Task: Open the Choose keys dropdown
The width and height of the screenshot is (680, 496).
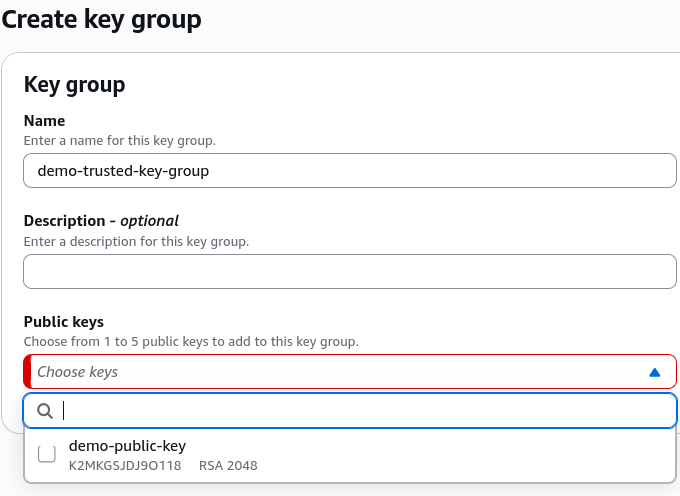Action: (x=350, y=372)
